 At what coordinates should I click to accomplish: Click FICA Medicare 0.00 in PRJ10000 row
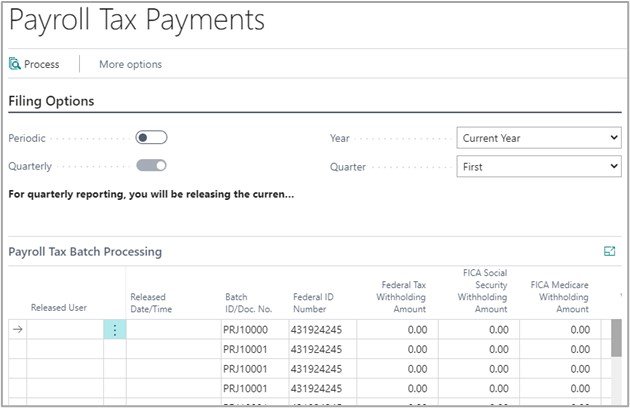(x=560, y=330)
